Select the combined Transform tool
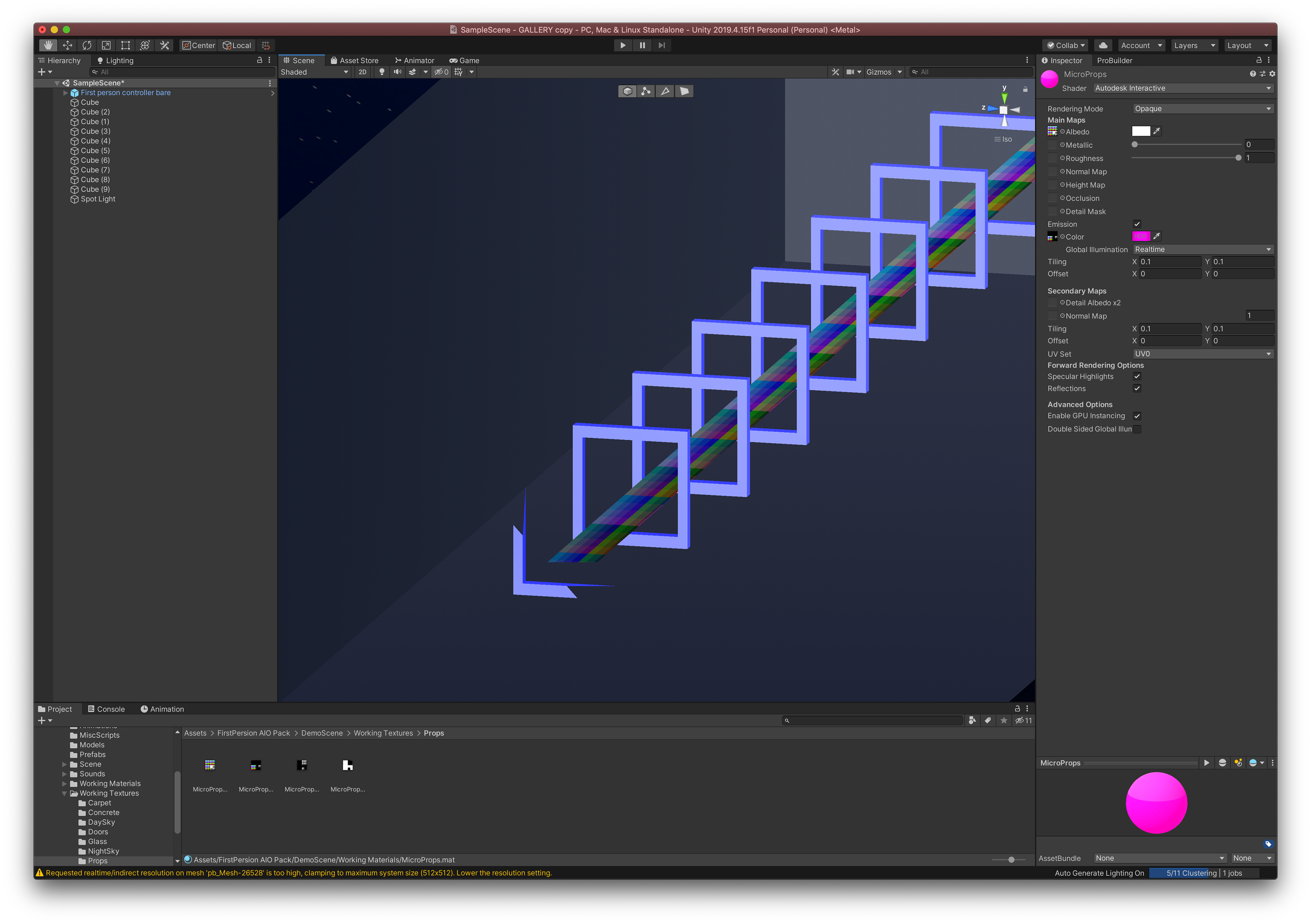The width and height of the screenshot is (1311, 924). (x=145, y=45)
